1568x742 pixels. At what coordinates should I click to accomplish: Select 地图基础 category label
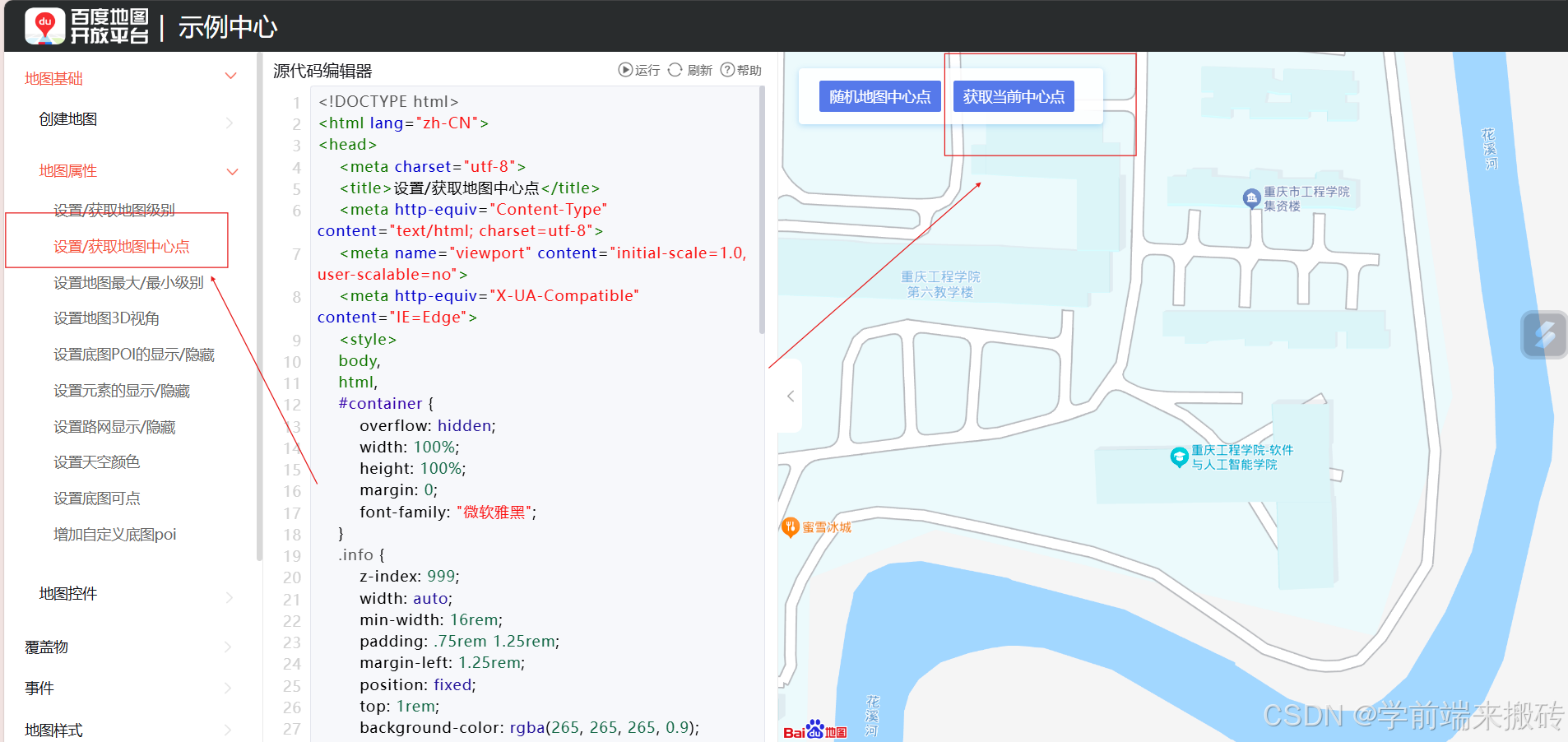pyautogui.click(x=53, y=78)
